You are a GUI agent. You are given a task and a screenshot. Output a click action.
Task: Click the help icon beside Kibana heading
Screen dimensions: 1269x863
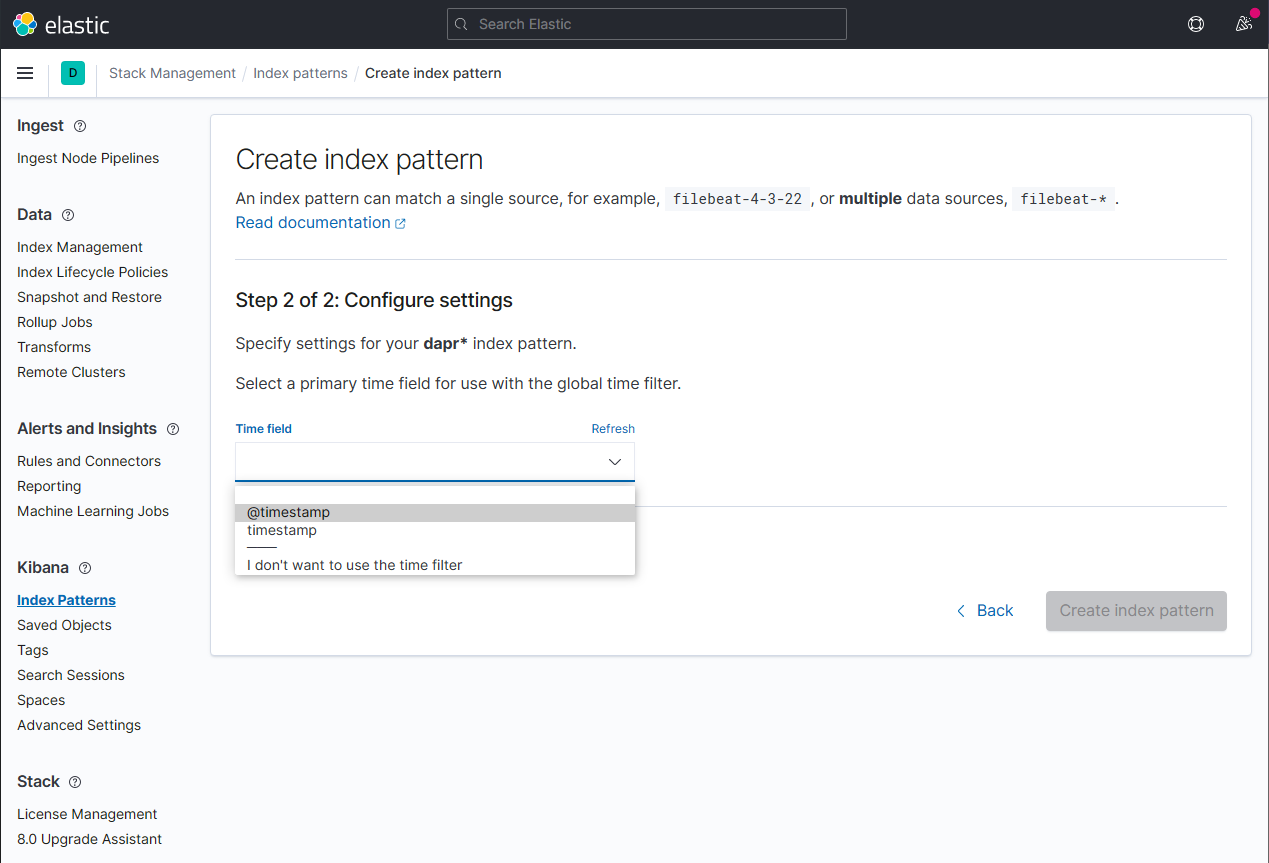click(86, 567)
